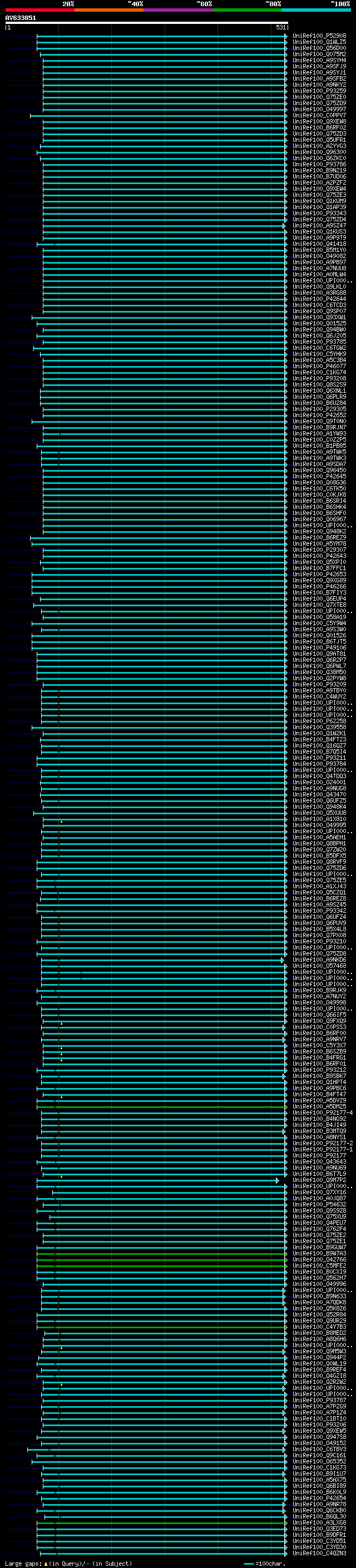Select hit label UniRef100_Q6UFZ4
Screen dimensions: 356x1568
[319, 917]
